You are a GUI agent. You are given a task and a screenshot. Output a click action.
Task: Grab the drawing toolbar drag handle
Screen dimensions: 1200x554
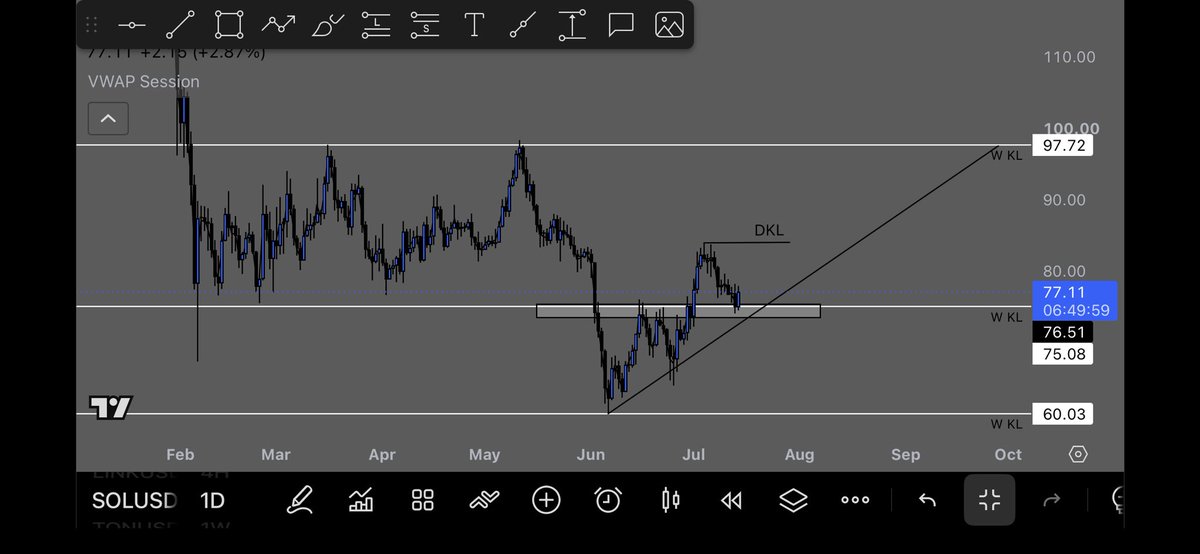[91, 25]
